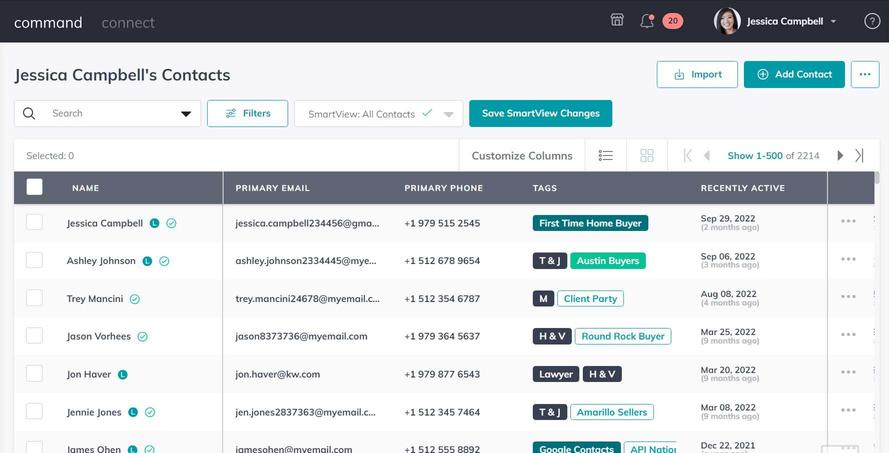Image resolution: width=889 pixels, height=453 pixels.
Task: Click phone +1 979 364 5637
Action: point(442,336)
